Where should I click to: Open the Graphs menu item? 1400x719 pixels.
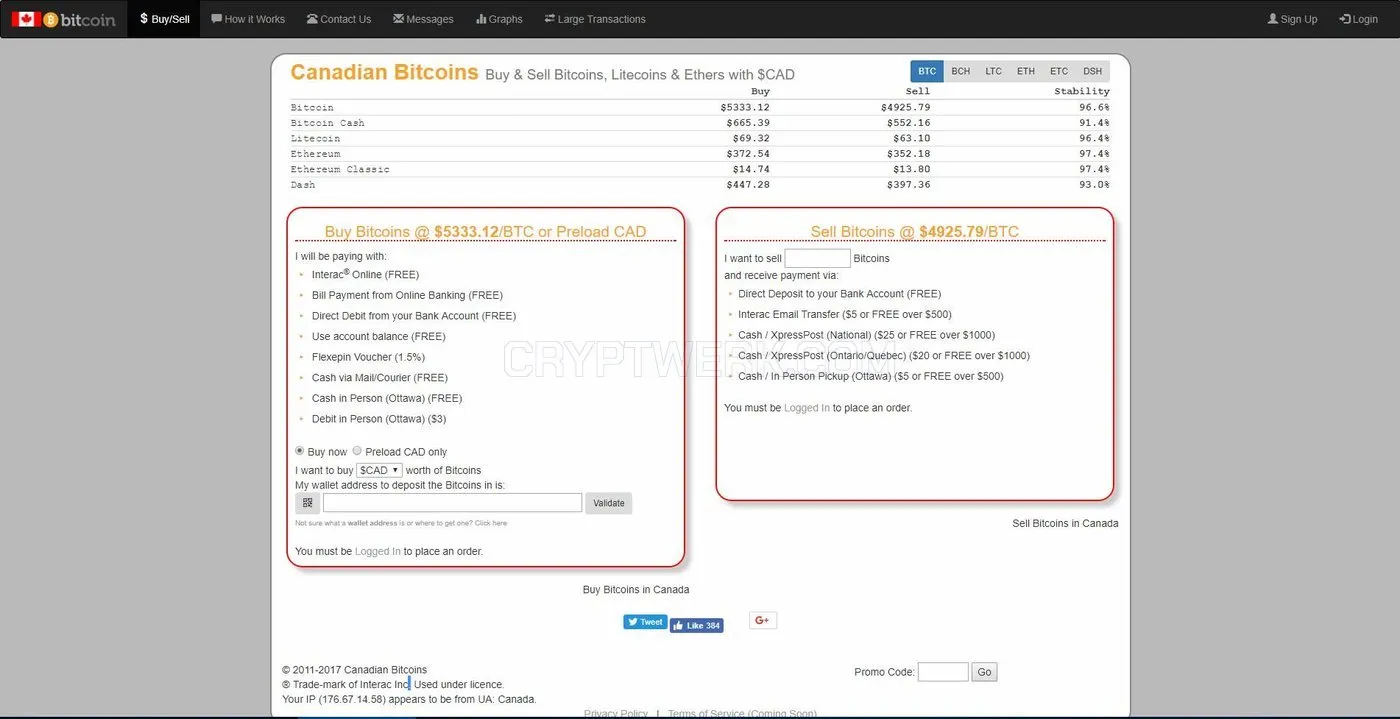click(x=499, y=19)
